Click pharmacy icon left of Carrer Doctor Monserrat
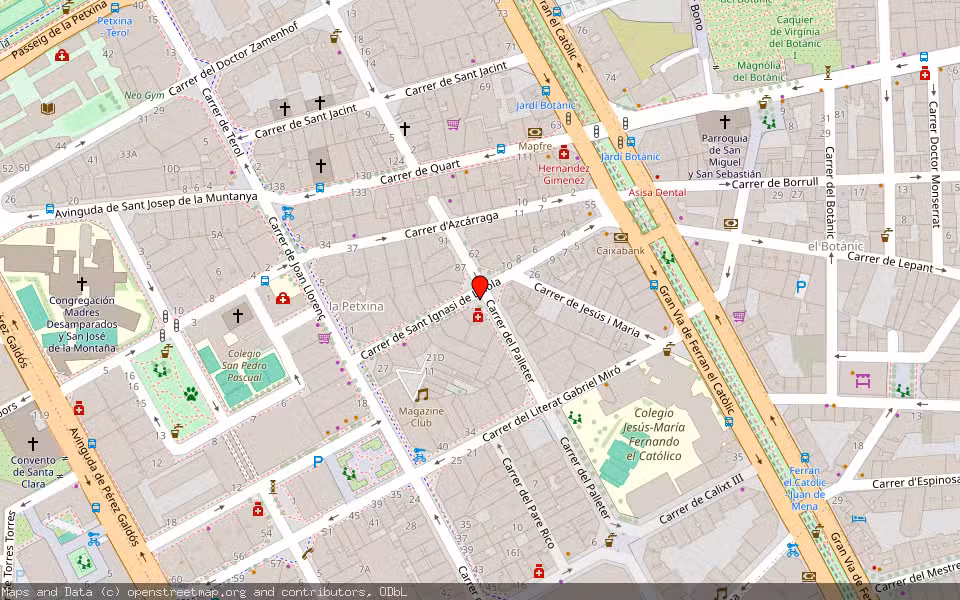The image size is (960, 600). click(x=924, y=73)
